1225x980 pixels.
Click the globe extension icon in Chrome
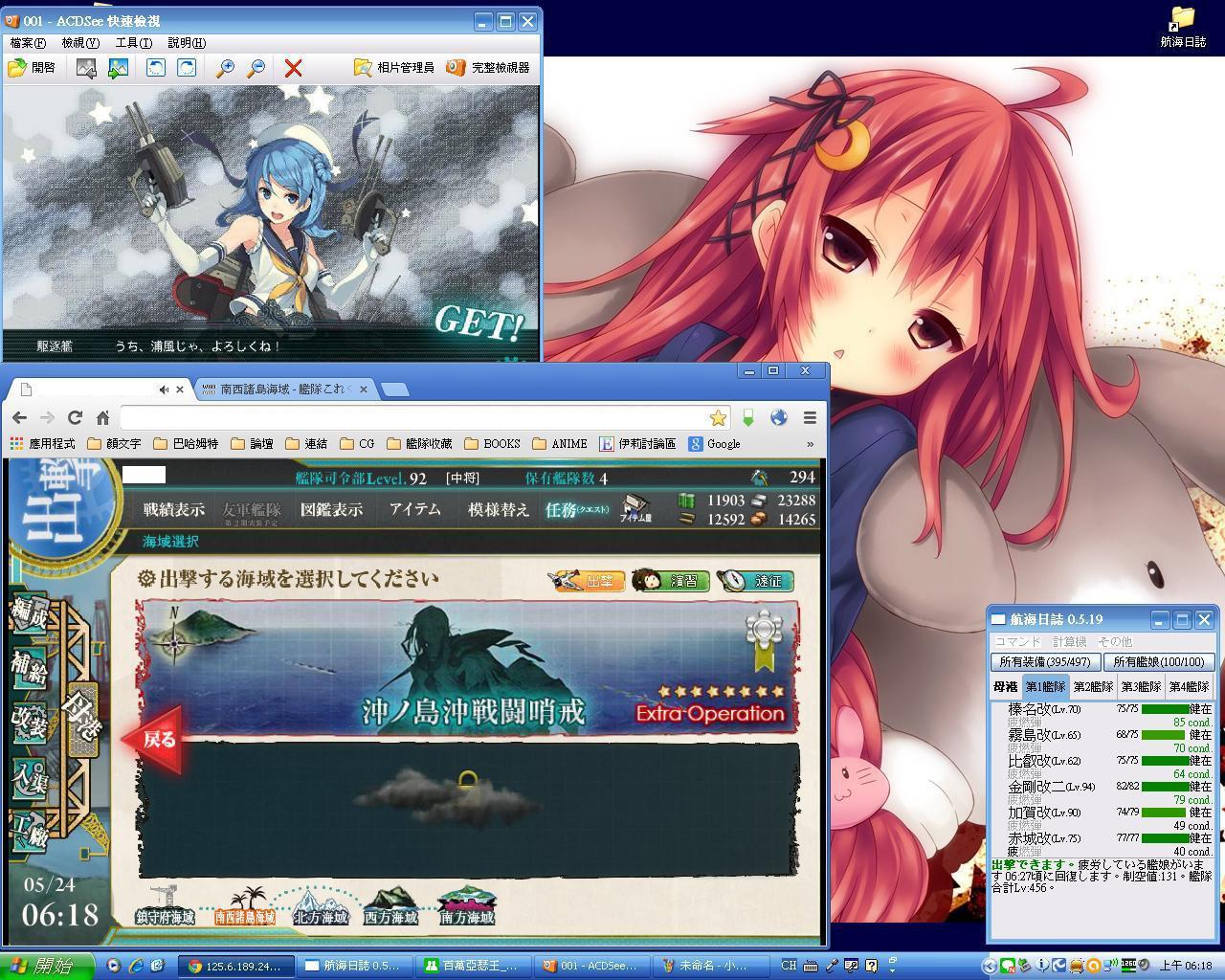pos(779,418)
